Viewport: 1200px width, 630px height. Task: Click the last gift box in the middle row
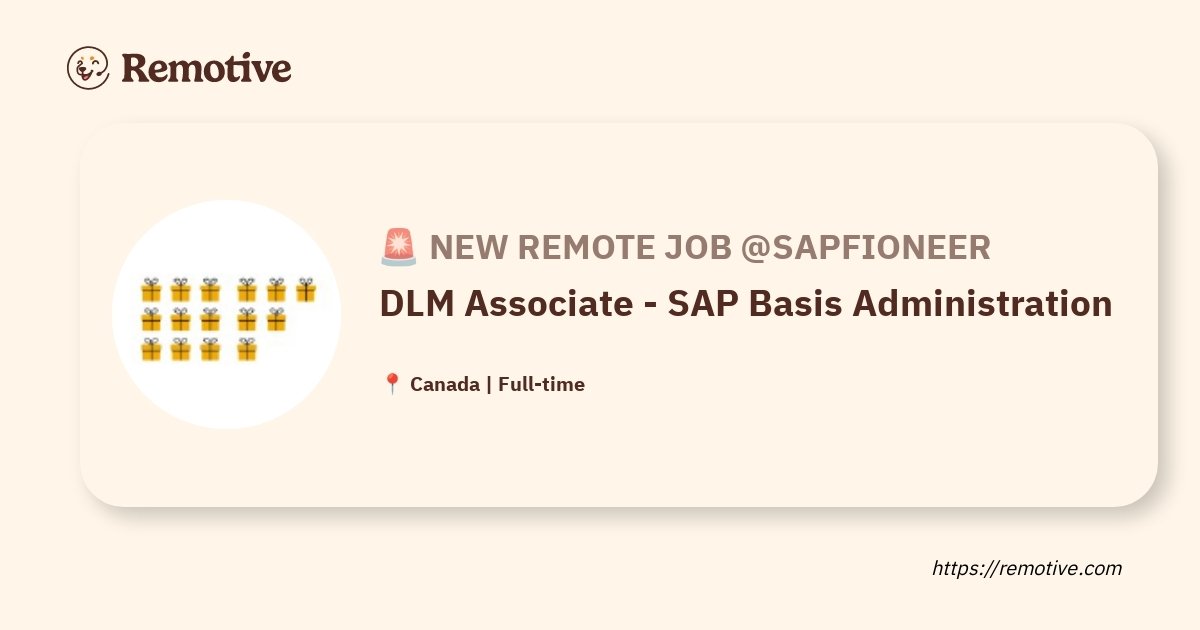[x=276, y=320]
